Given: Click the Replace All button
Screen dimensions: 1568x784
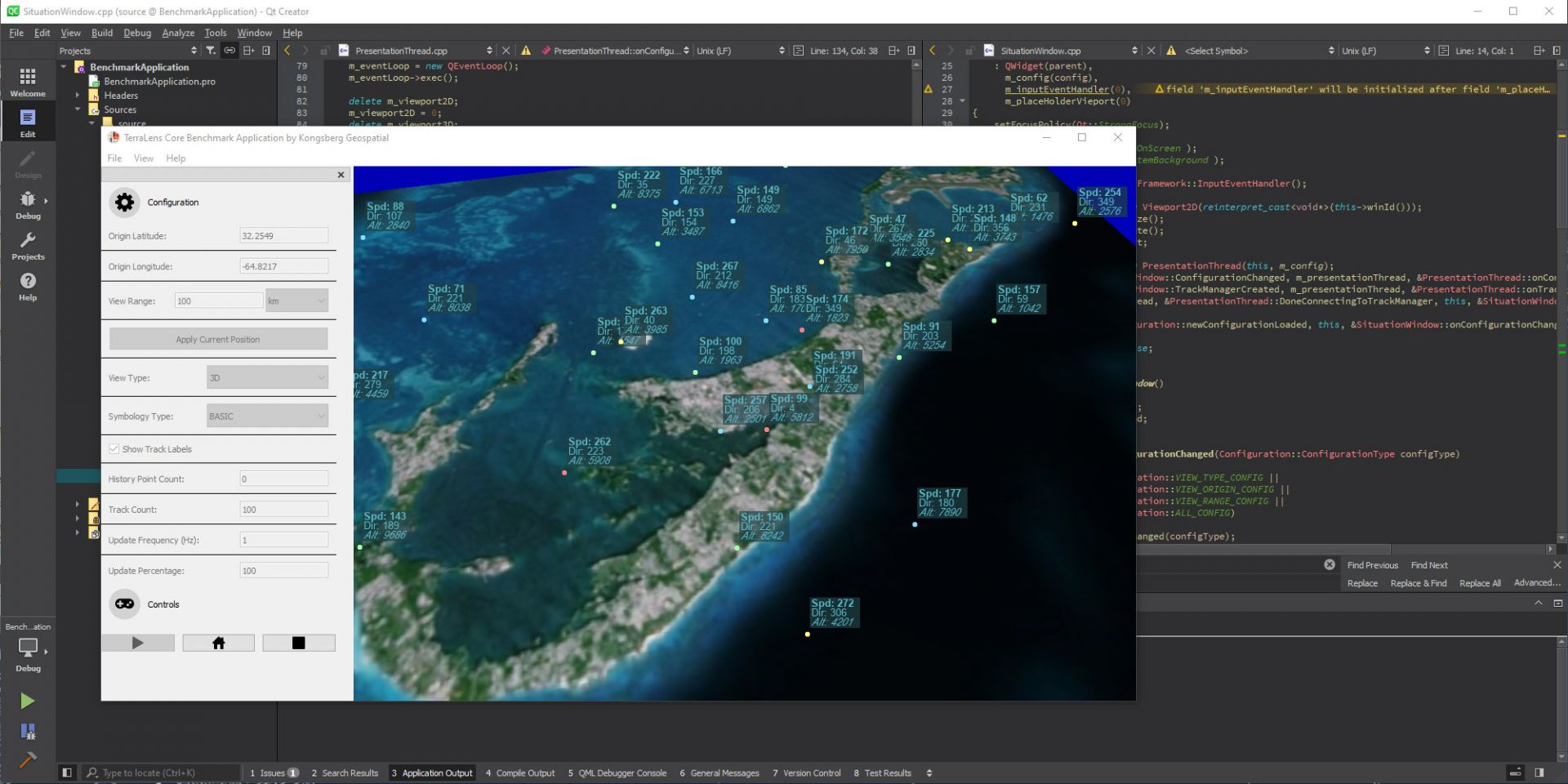Looking at the screenshot, I should 1479,583.
